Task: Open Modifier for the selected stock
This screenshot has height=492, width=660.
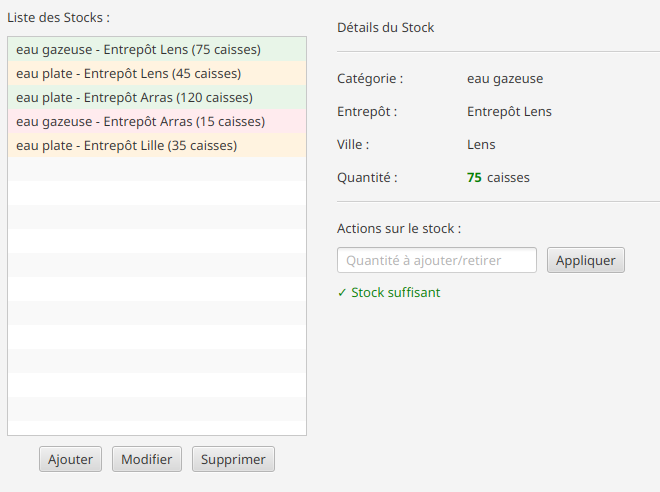Action: click(x=146, y=459)
